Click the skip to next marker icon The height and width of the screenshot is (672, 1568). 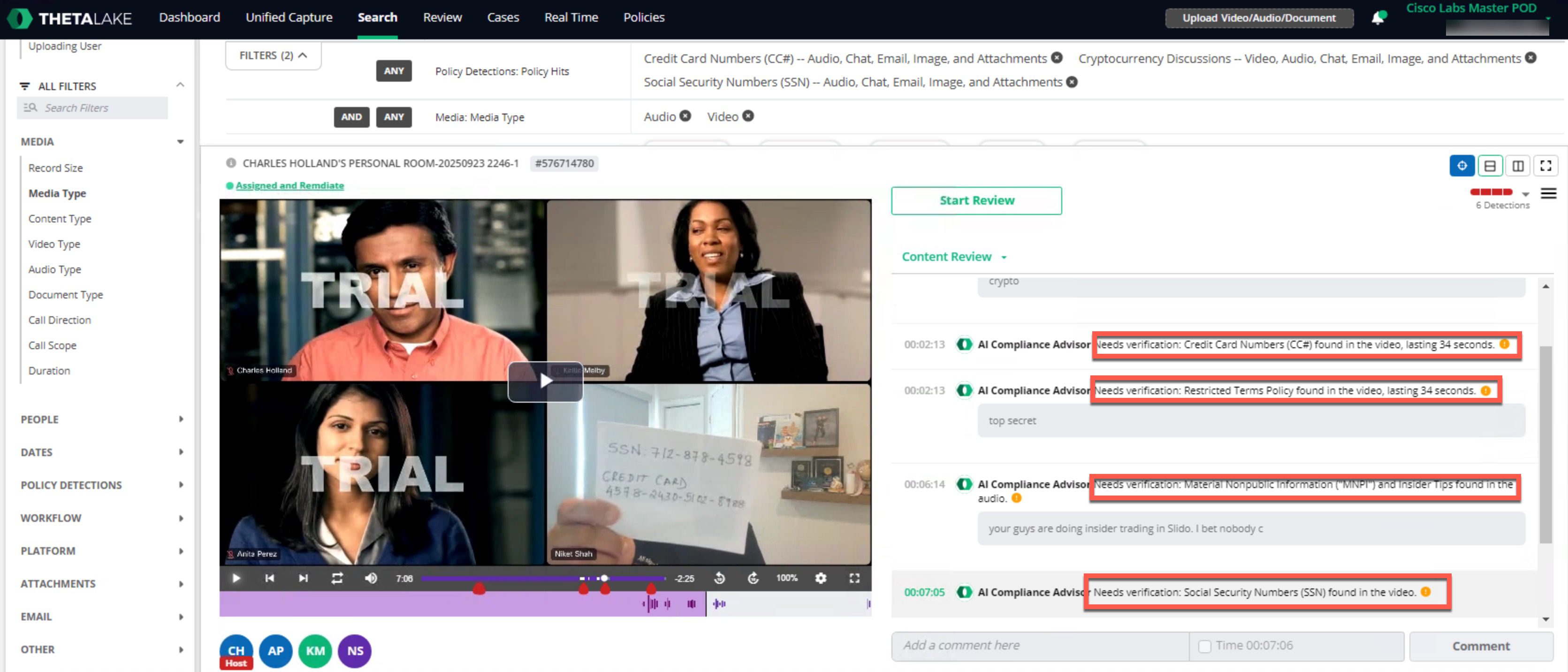pyautogui.click(x=303, y=578)
